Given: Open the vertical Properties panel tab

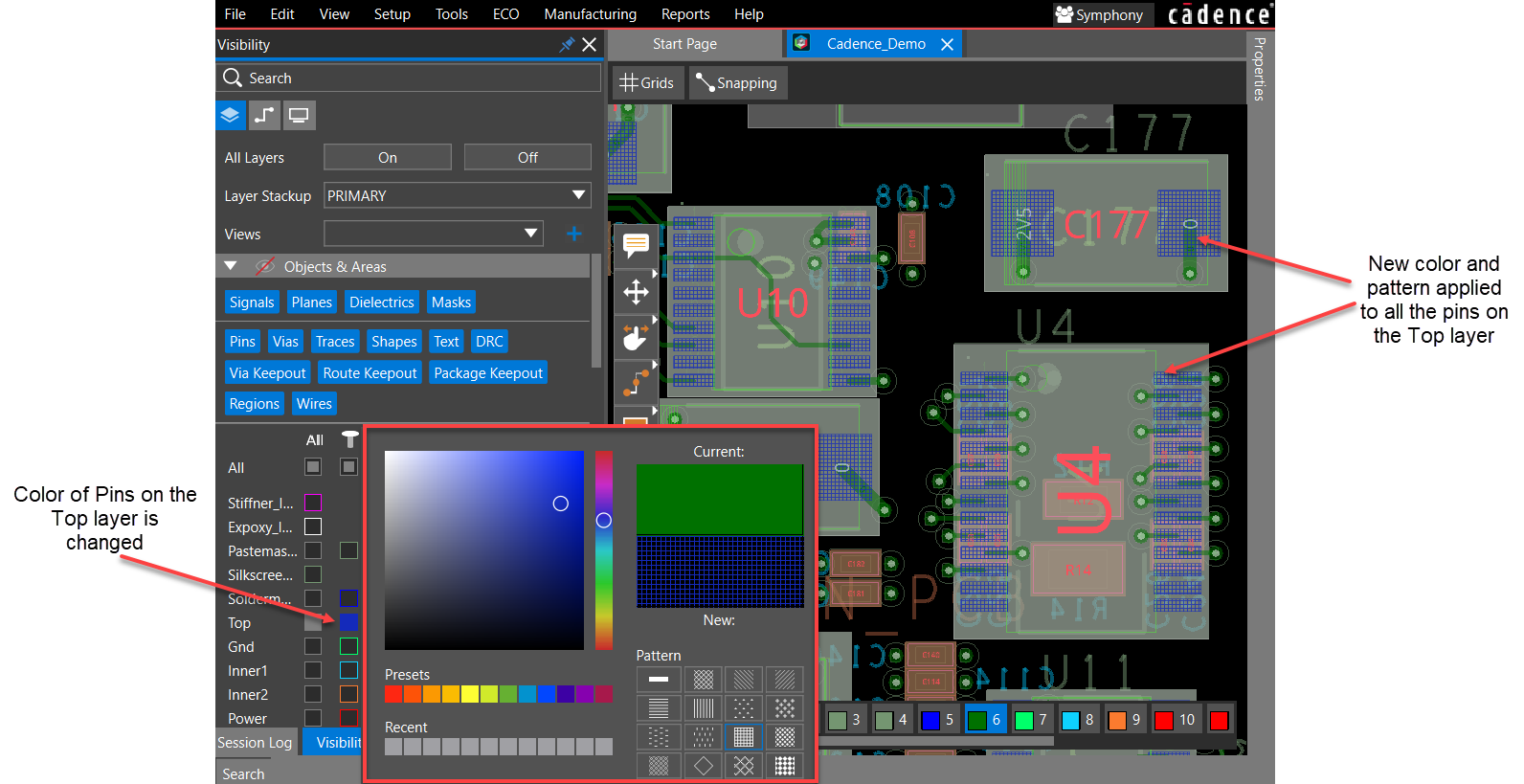Looking at the screenshot, I should pos(1260,69).
